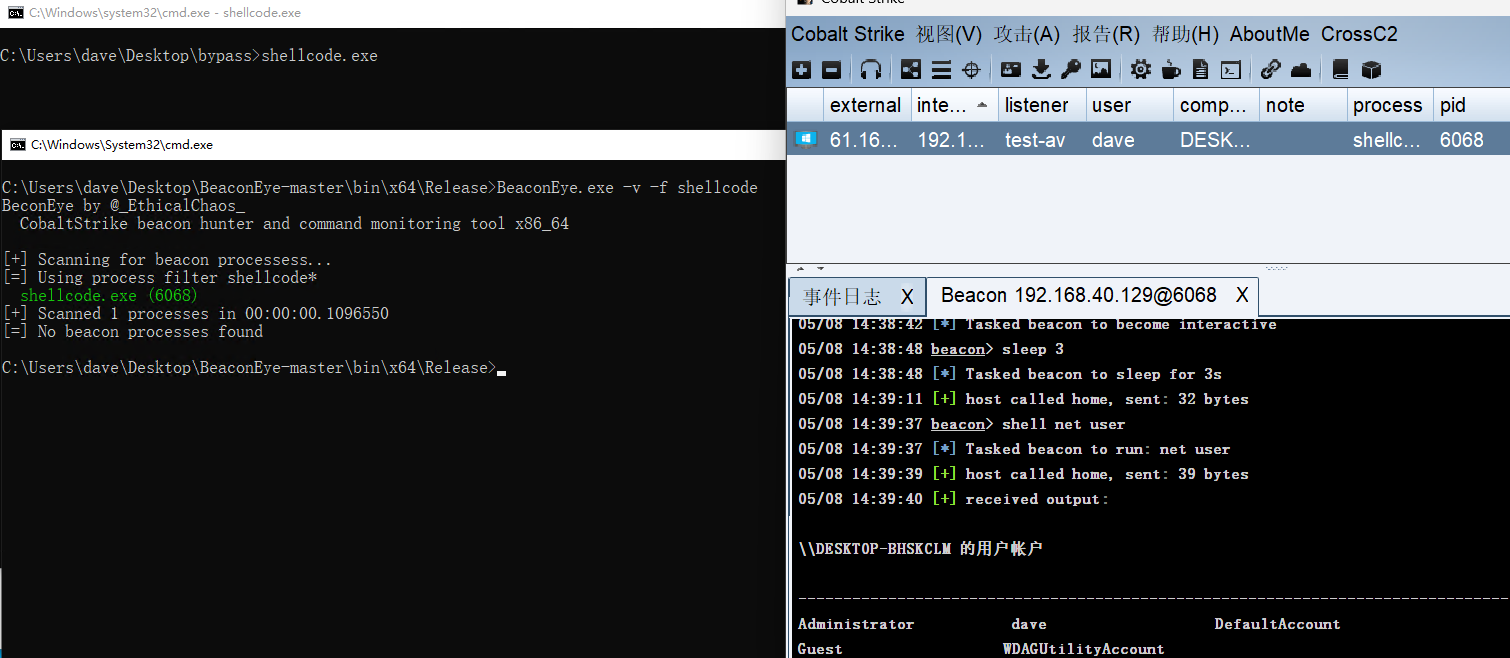This screenshot has height=658, width=1510.
Task: Open Credentials view icon
Action: point(1011,70)
